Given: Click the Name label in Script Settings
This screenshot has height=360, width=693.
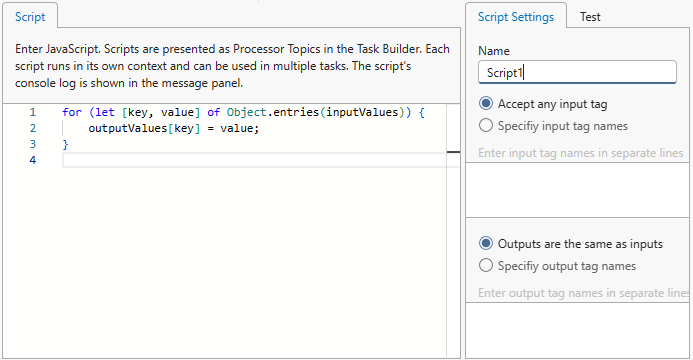Looking at the screenshot, I should (494, 51).
